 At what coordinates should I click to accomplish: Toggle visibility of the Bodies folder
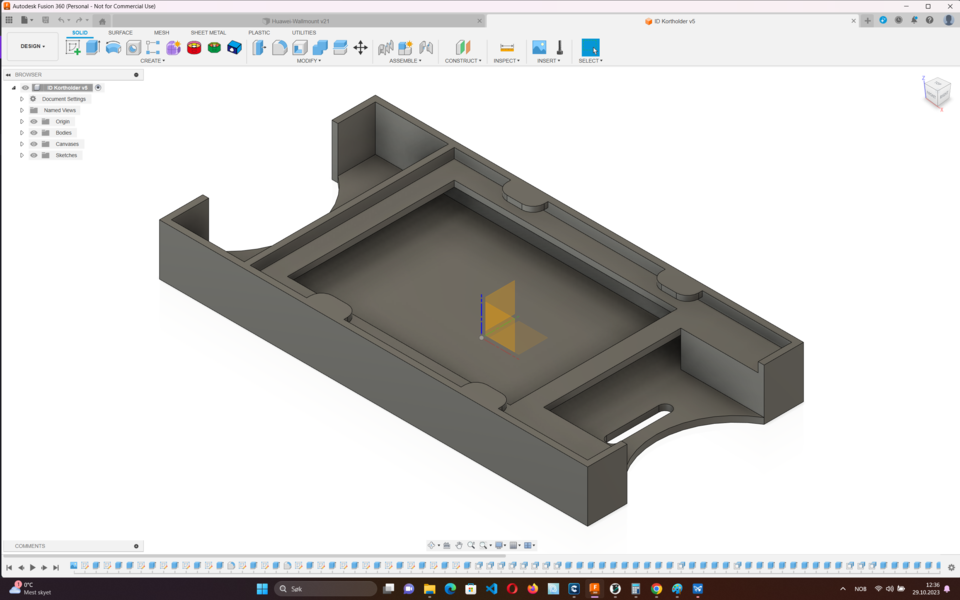pyautogui.click(x=33, y=132)
